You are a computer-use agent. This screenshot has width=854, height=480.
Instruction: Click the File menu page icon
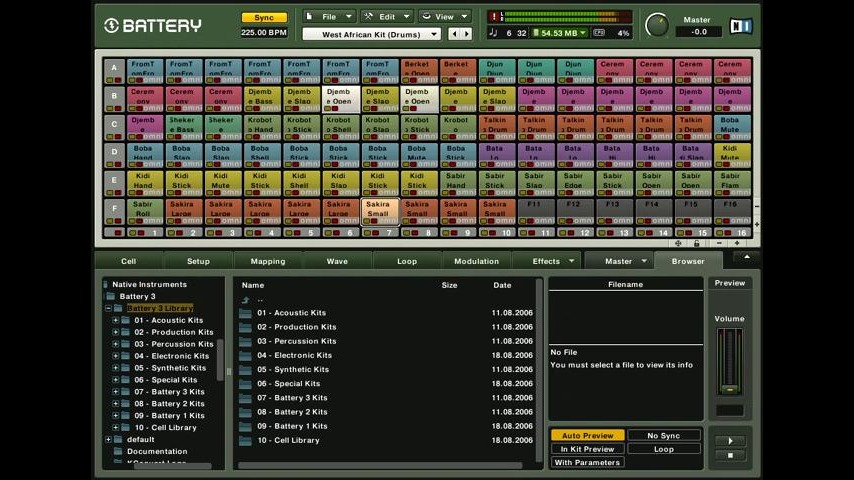[309, 17]
